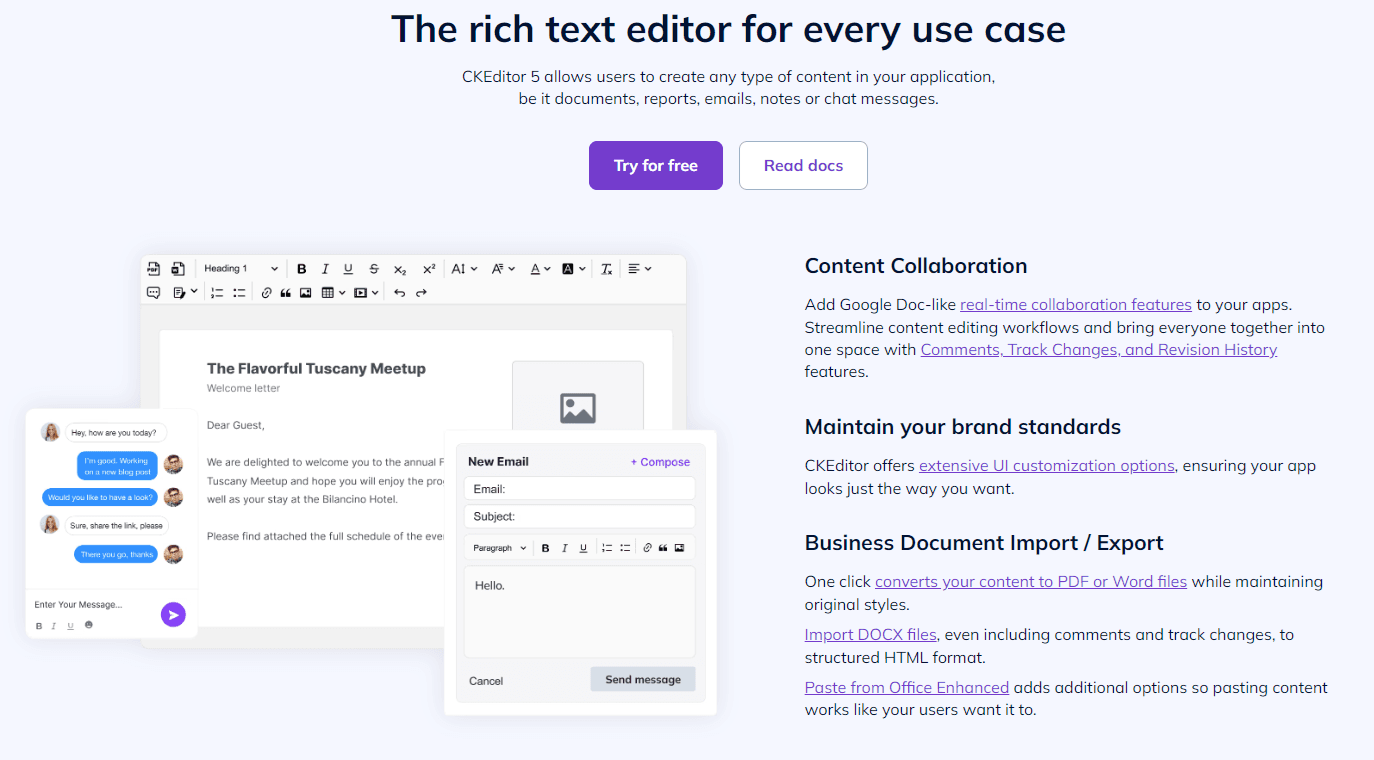Viewport: 1374px width, 760px height.
Task: Open the Paragraph dropdown in New Email
Action: 498,546
